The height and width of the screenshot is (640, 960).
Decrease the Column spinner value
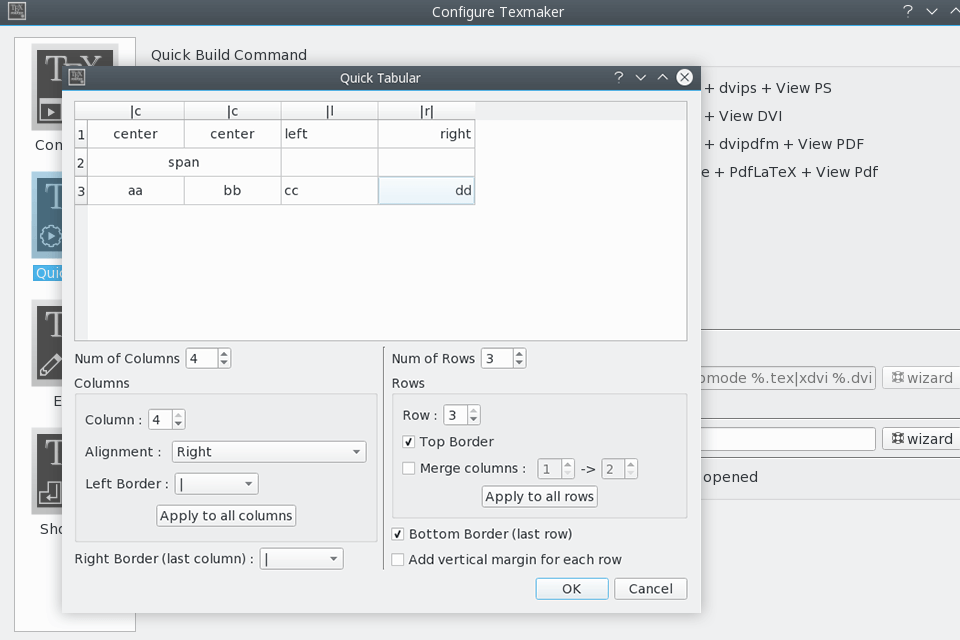click(178, 424)
